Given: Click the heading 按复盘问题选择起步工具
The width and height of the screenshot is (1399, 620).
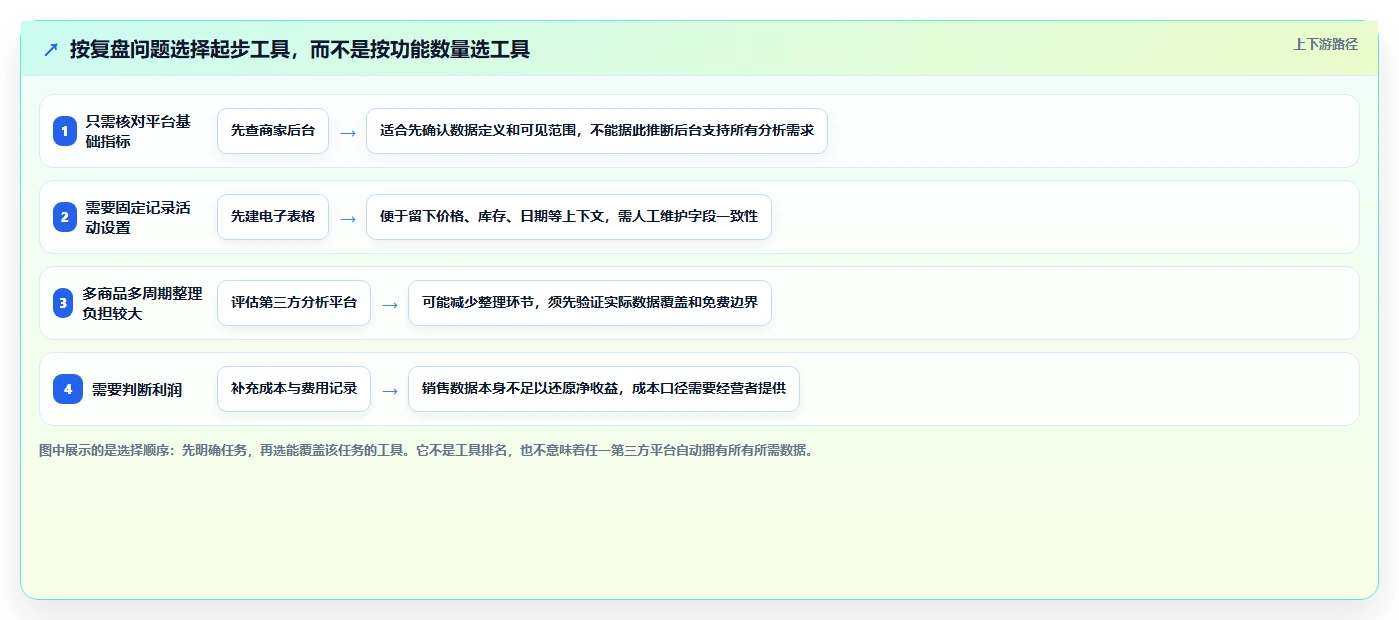Looking at the screenshot, I should pos(300,49).
